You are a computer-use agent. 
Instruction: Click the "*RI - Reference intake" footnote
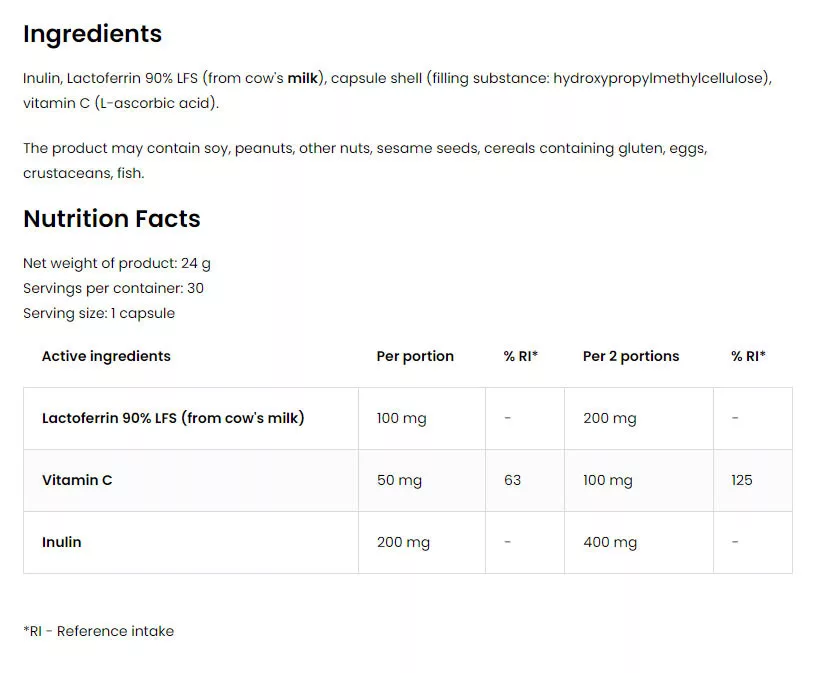pos(98,631)
